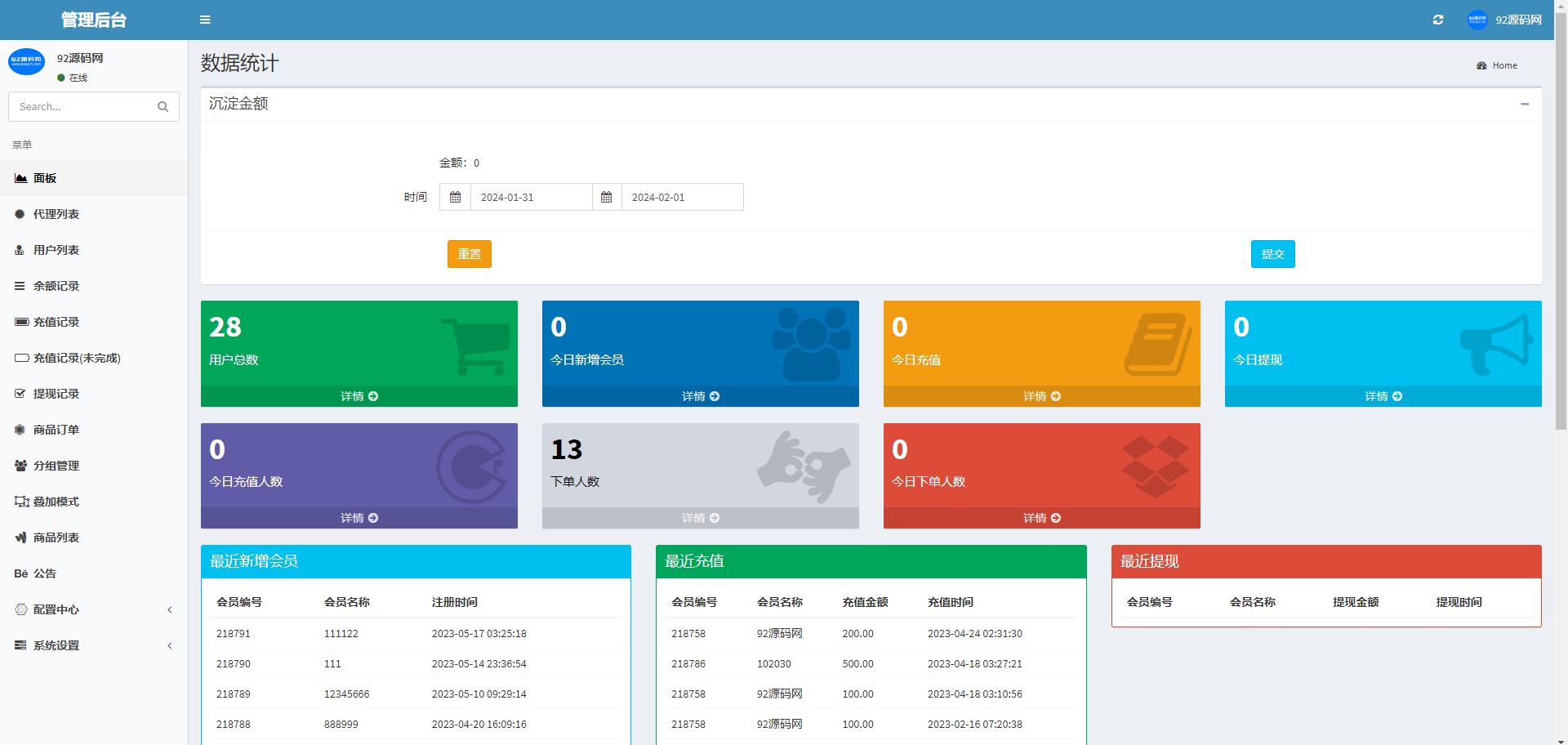Screen dimensions: 1568x745
Task: Click the users group icon on 今日新增会员 card
Action: point(811,344)
